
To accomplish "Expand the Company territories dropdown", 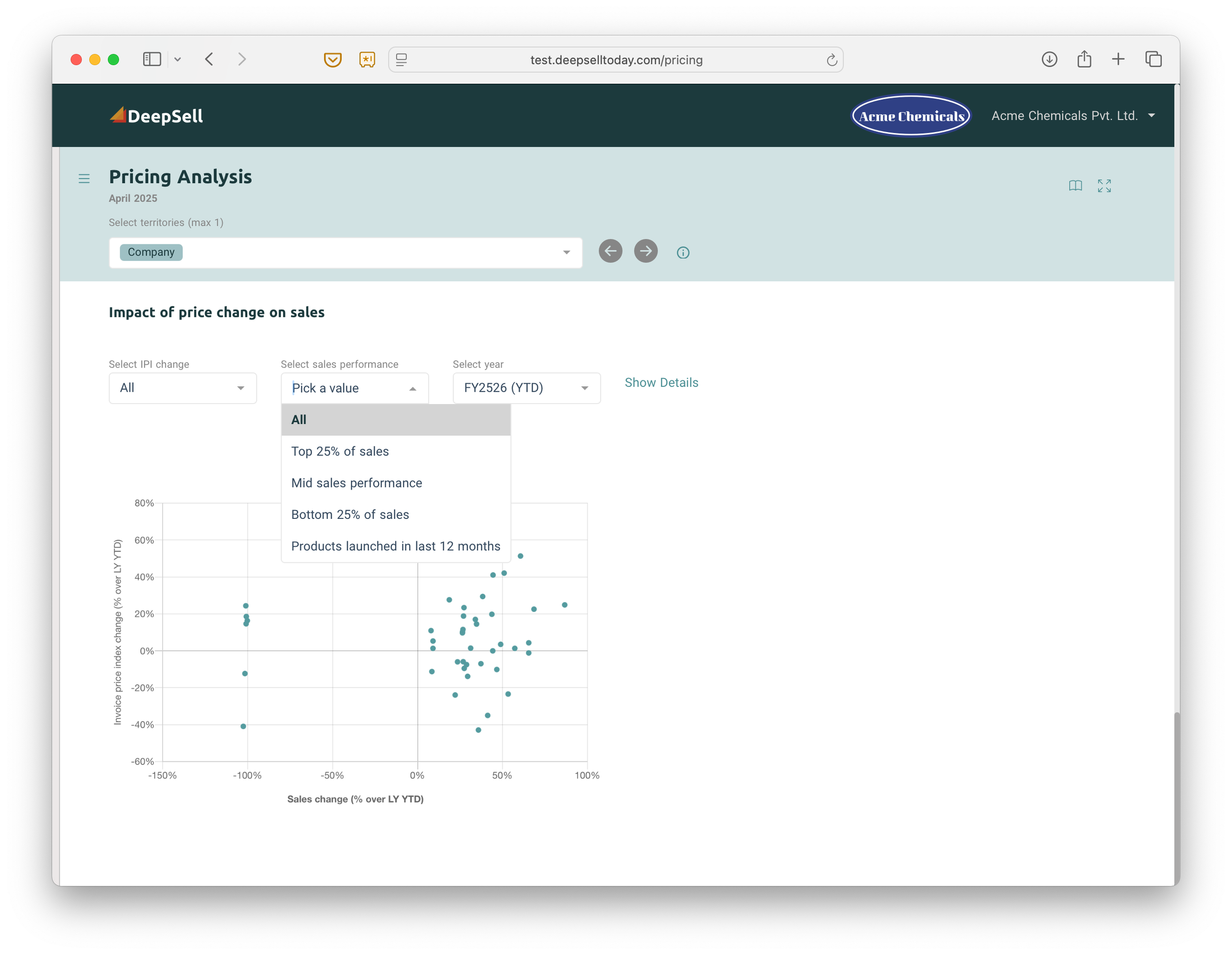I will [566, 253].
